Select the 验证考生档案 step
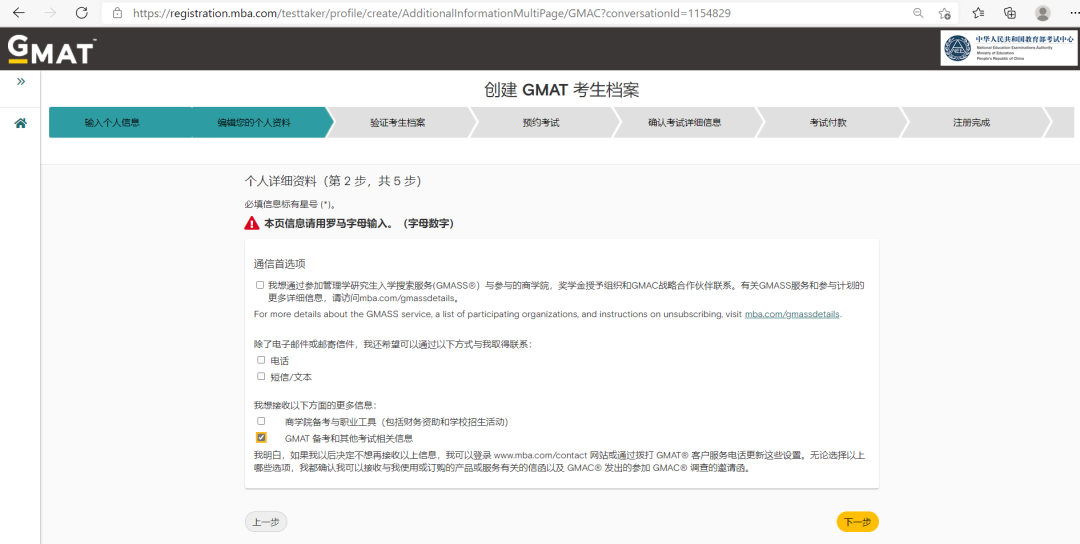Image resolution: width=1080 pixels, height=544 pixels. (x=397, y=123)
